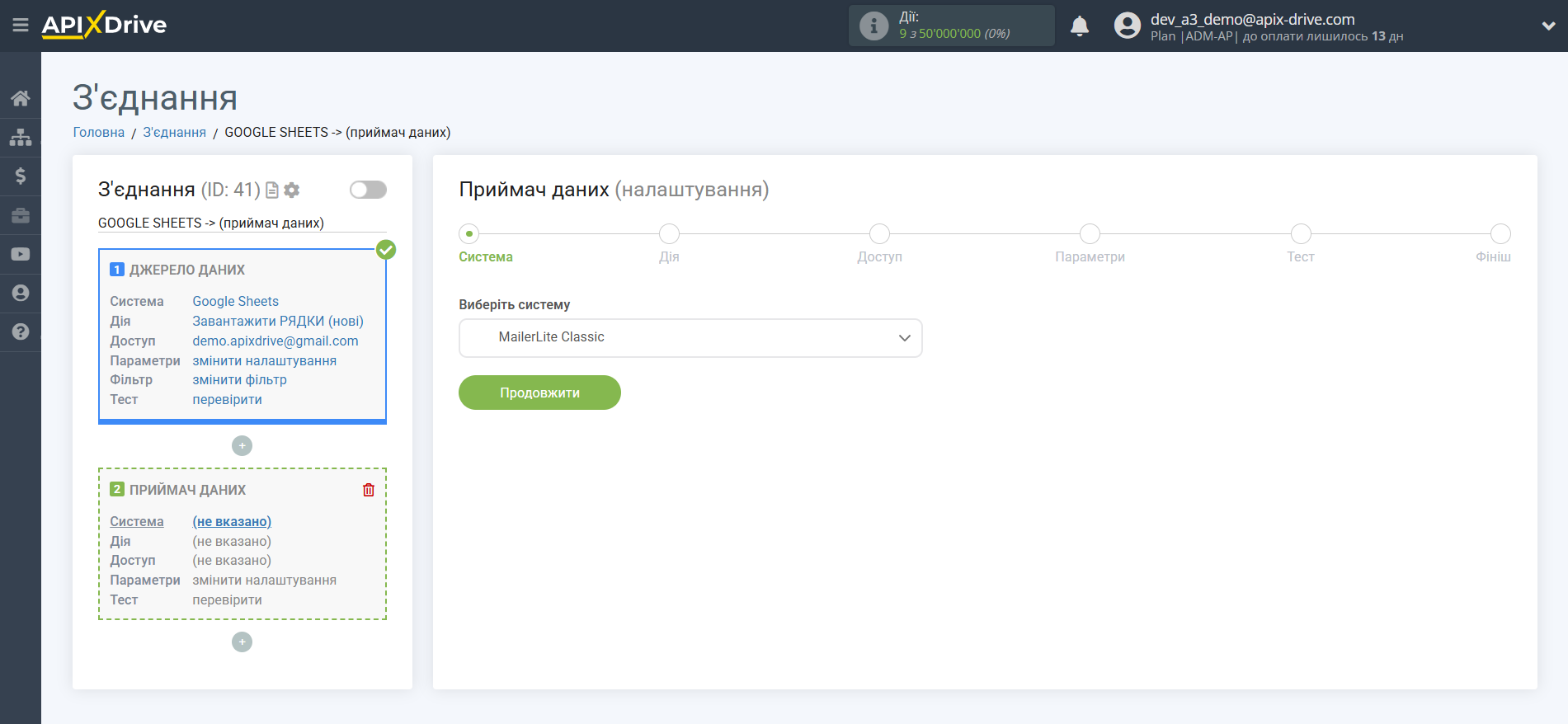This screenshot has width=1568, height=724.
Task: Open the profile sidebar icon
Action: (21, 293)
